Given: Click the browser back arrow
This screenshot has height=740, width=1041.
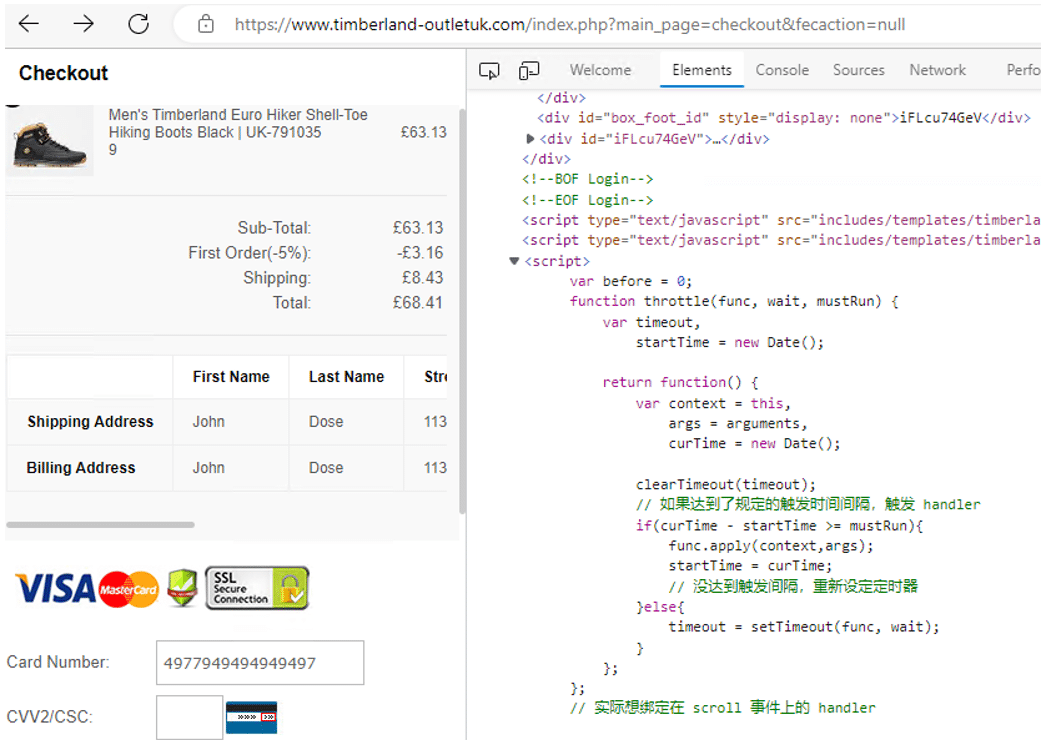Looking at the screenshot, I should coord(29,24).
